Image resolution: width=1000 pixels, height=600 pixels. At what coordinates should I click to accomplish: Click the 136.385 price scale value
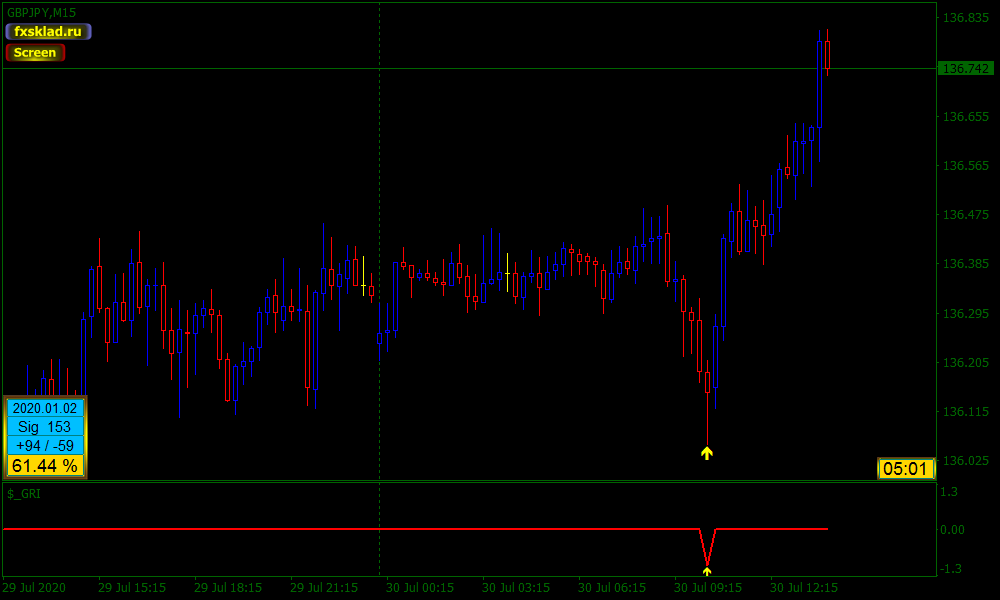click(966, 263)
